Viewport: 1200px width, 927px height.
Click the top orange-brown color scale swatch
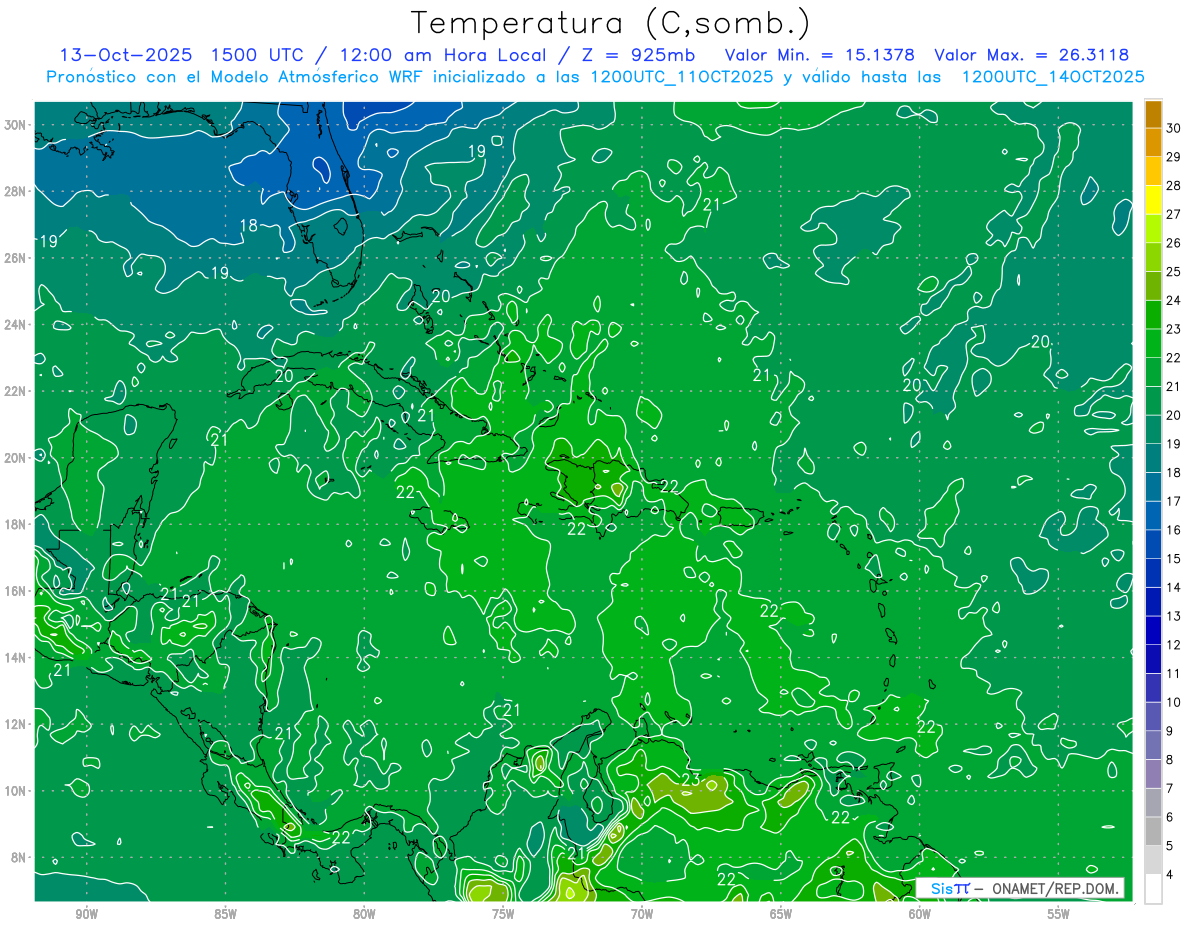[1153, 114]
